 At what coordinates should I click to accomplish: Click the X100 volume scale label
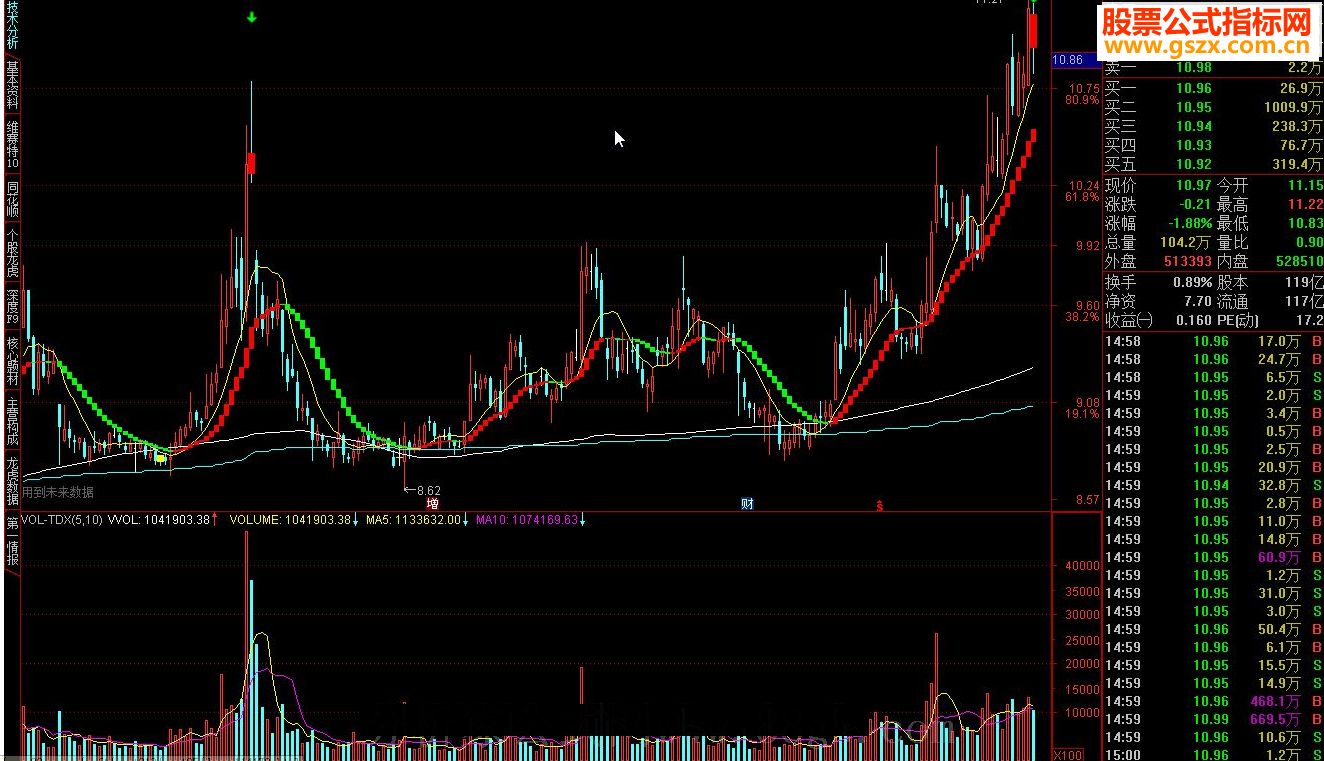click(1067, 754)
